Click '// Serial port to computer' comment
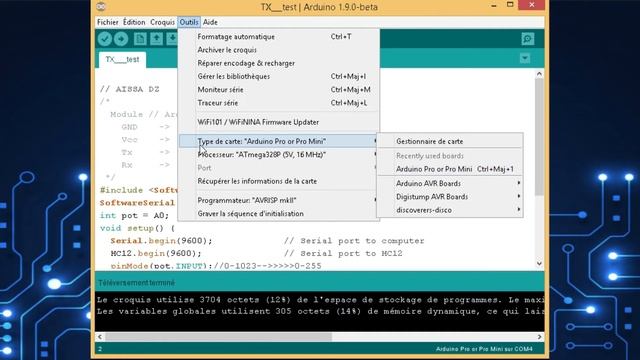640x360 pixels. click(x=354, y=241)
